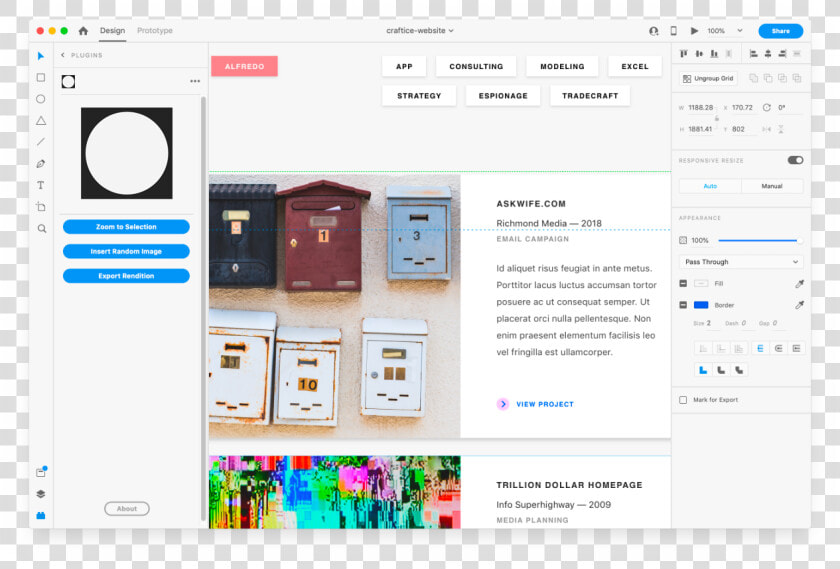
Task: Align selection to vertical middle
Action: (699, 54)
